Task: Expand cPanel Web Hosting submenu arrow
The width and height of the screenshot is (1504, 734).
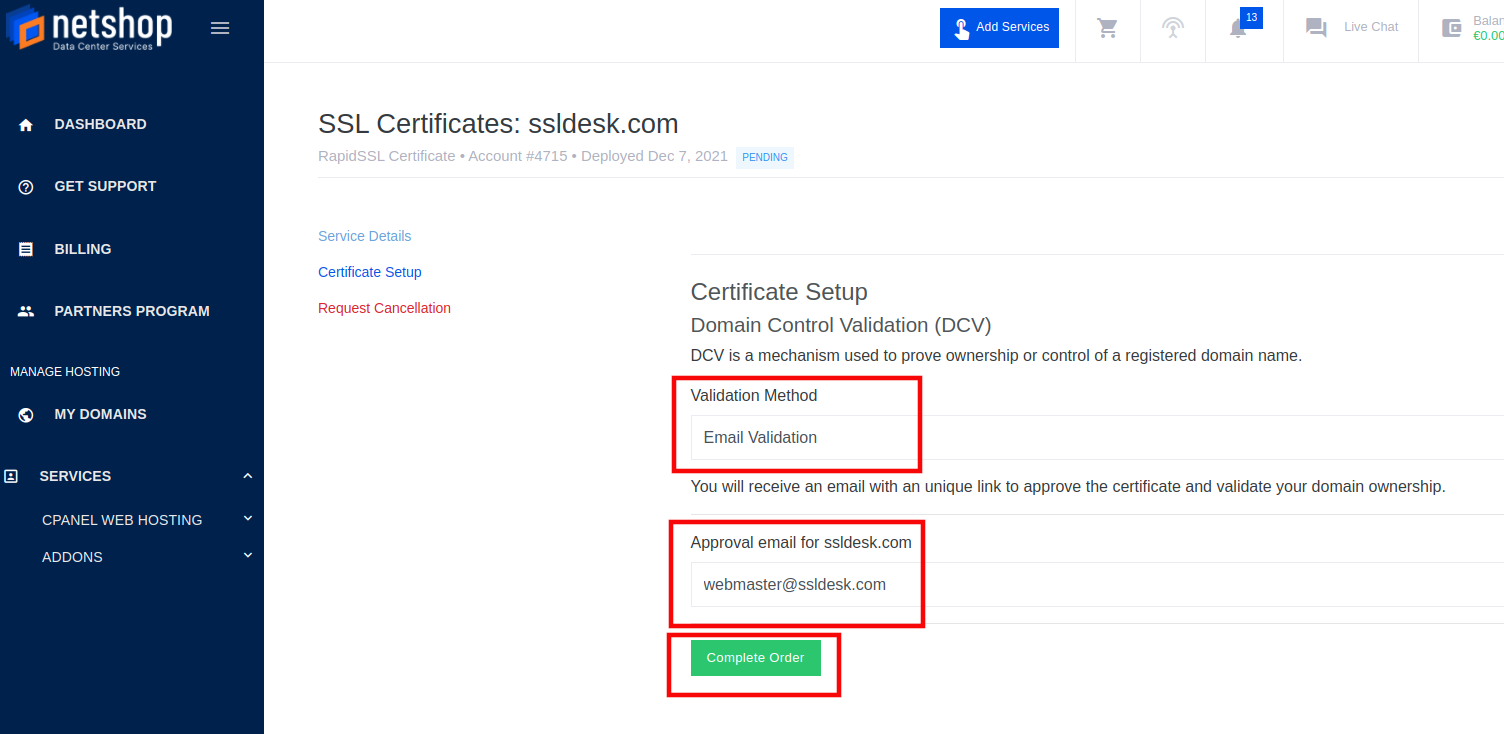Action: tap(248, 518)
